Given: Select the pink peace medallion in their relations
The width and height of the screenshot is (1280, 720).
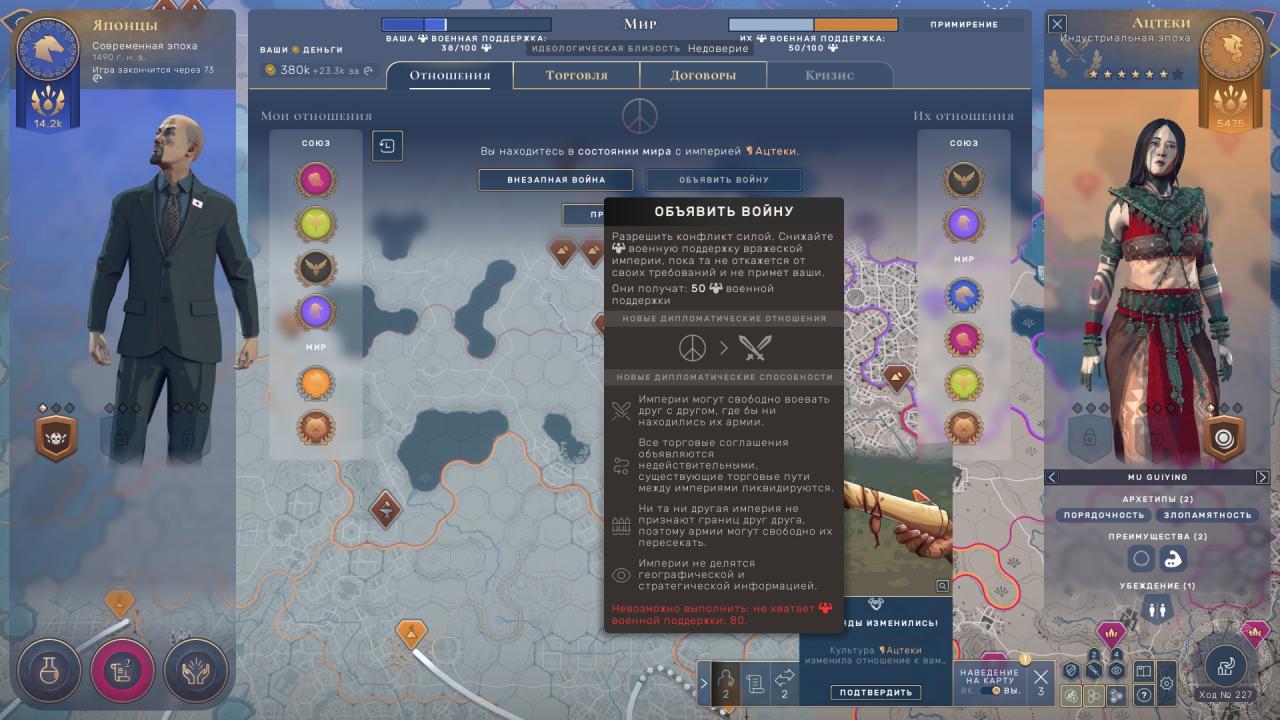Looking at the screenshot, I should click(964, 339).
